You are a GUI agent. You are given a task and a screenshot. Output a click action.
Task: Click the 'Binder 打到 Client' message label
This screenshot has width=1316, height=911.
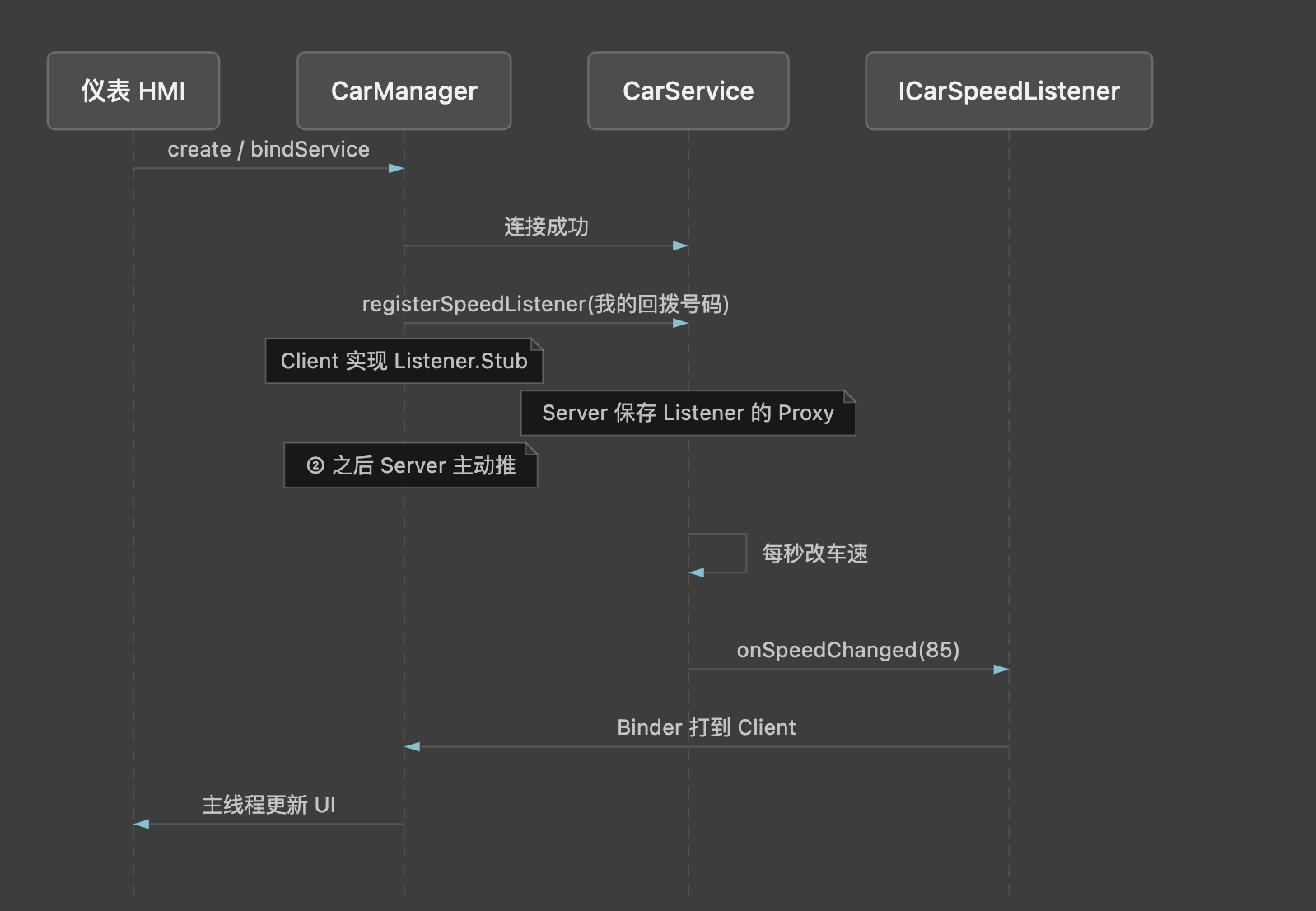[707, 727]
